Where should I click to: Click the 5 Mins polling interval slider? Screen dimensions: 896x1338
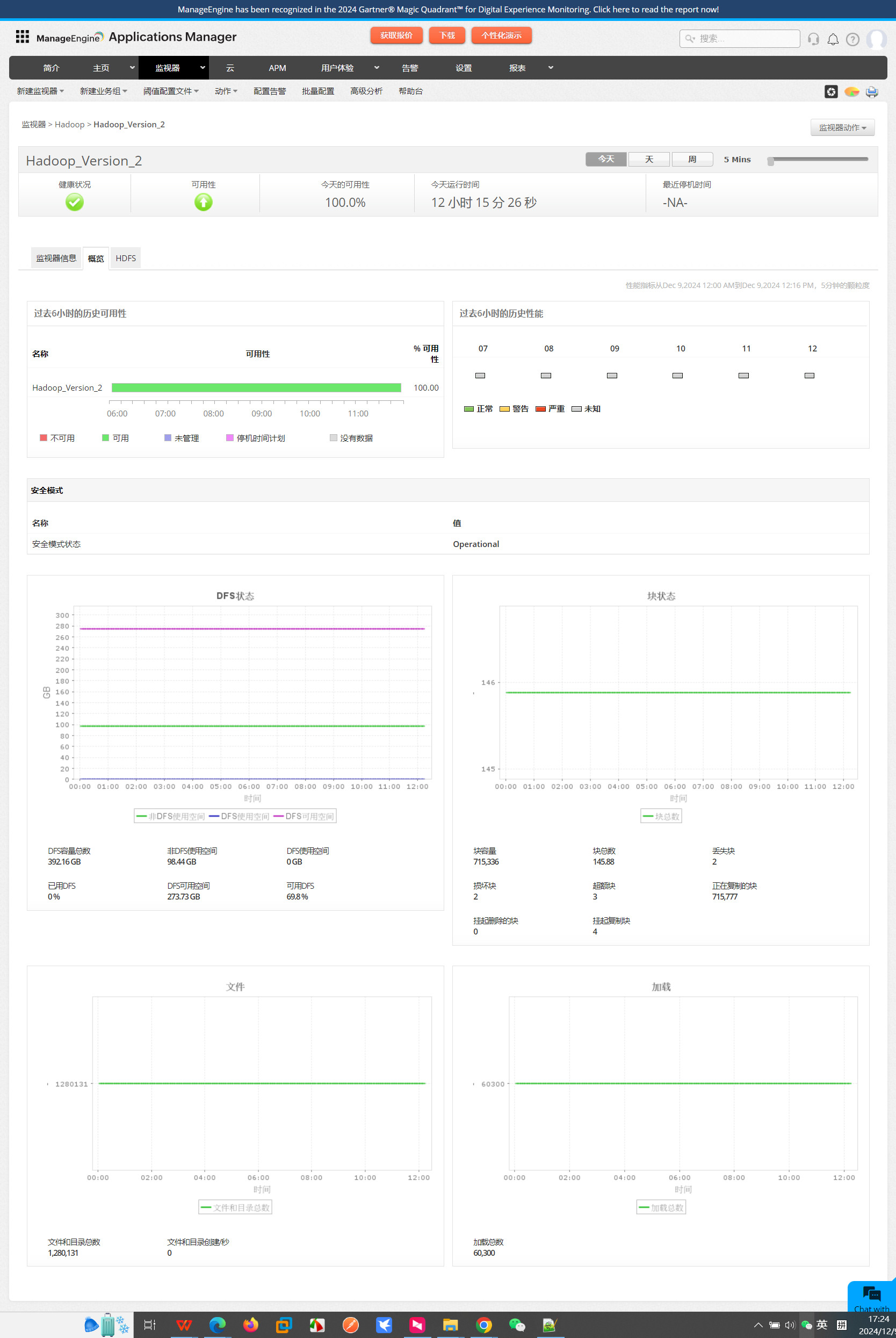coord(818,160)
